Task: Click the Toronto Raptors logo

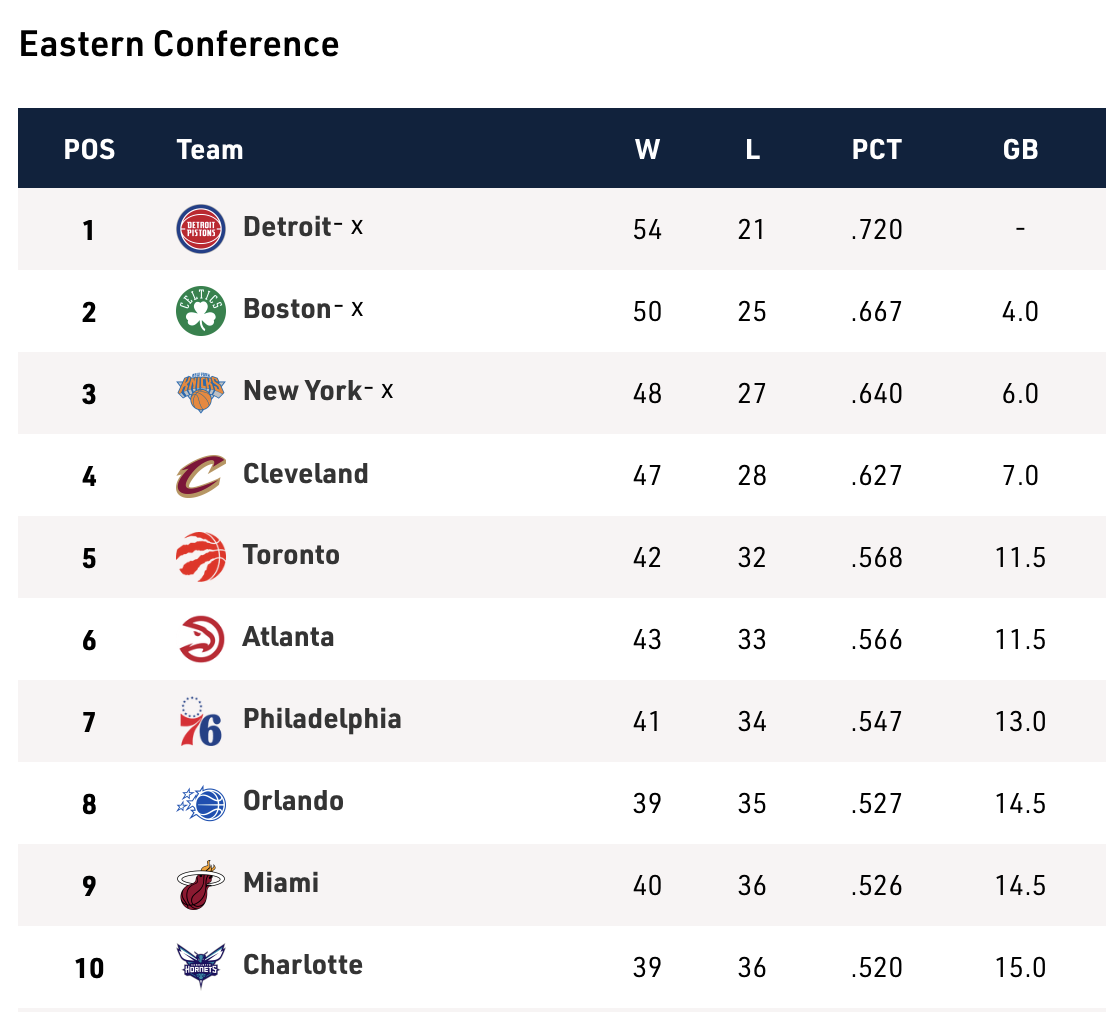Action: (201, 557)
